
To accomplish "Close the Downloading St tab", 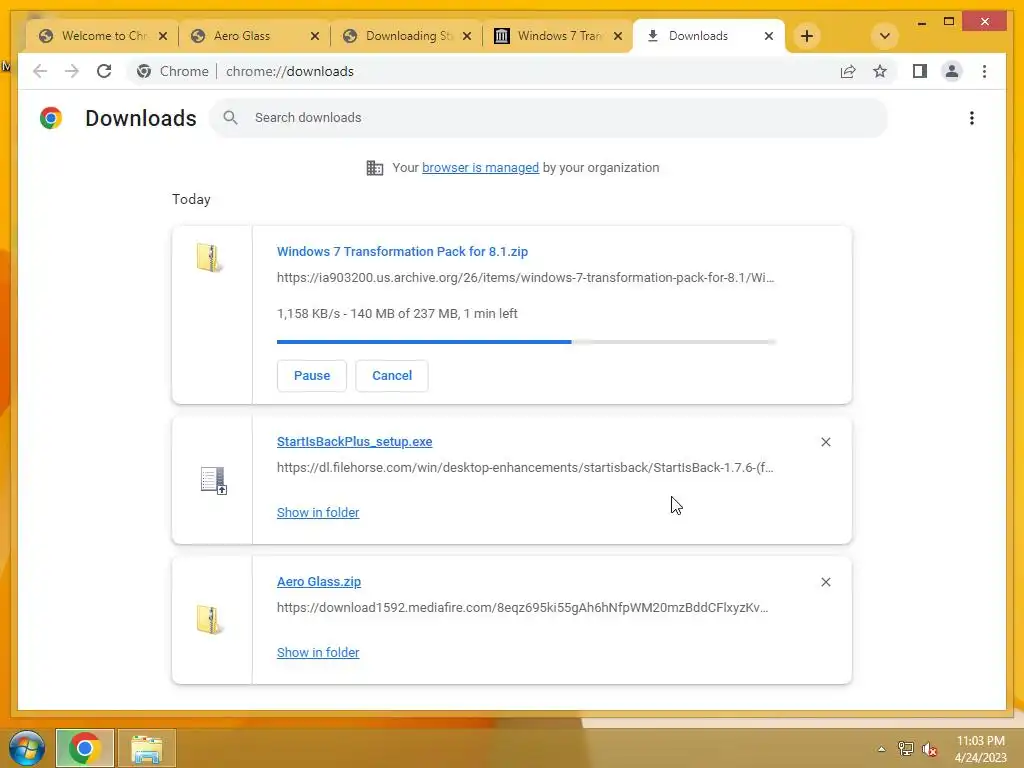I will [x=466, y=36].
